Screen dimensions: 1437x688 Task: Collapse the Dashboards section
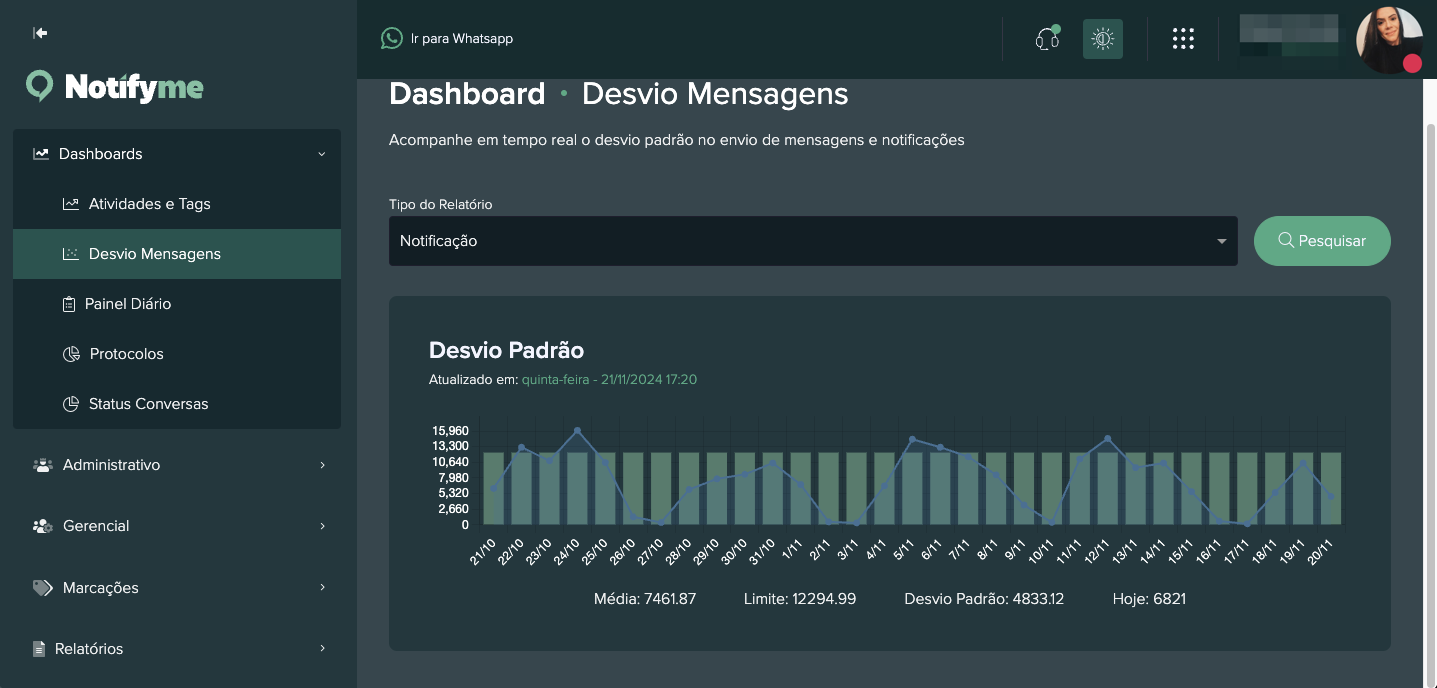click(322, 154)
